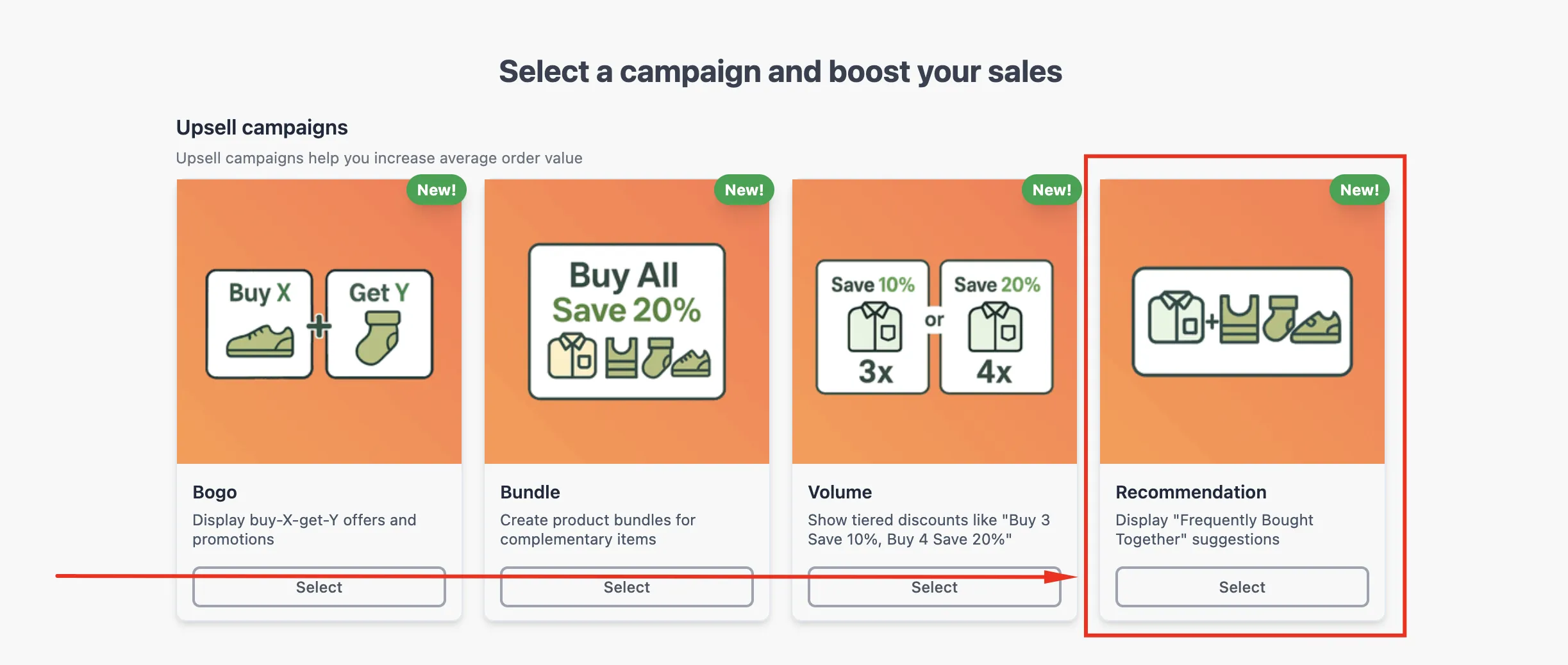The image size is (1568, 665).
Task: Click the New! badge on Bogo card
Action: [x=437, y=190]
